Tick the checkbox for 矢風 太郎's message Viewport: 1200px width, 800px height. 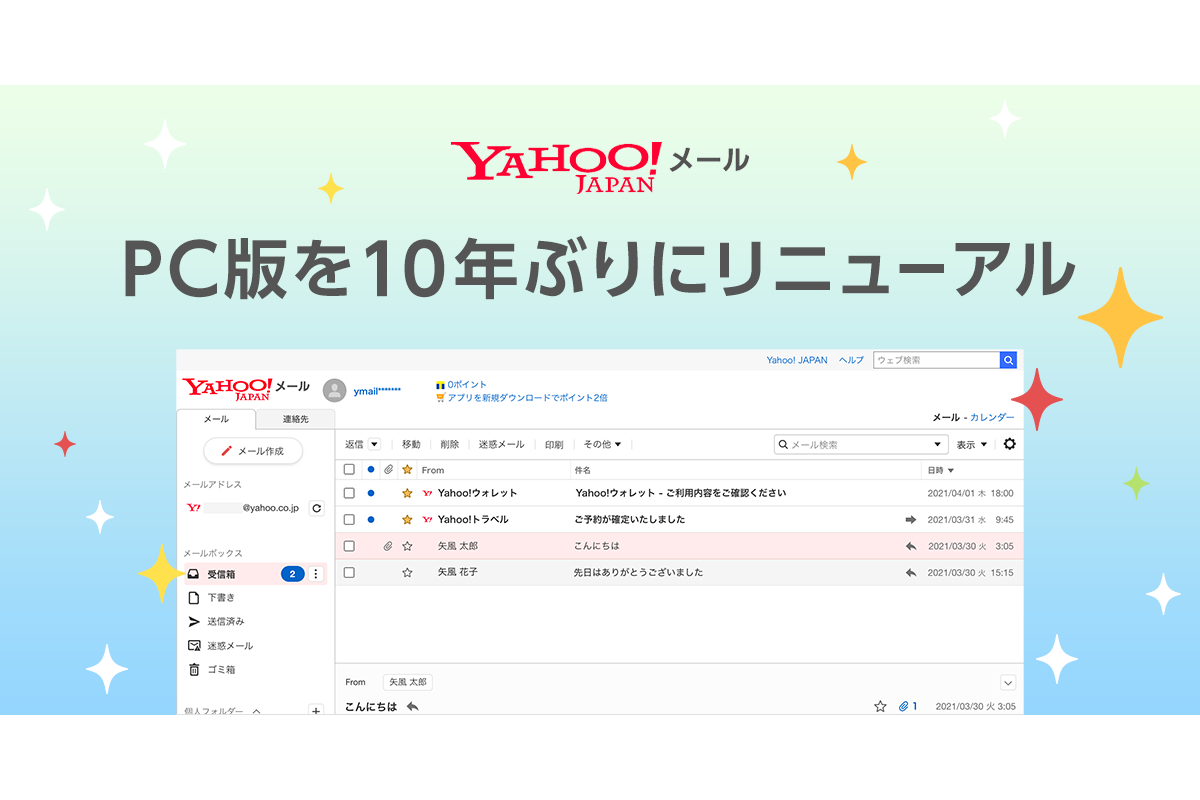pyautogui.click(x=349, y=546)
